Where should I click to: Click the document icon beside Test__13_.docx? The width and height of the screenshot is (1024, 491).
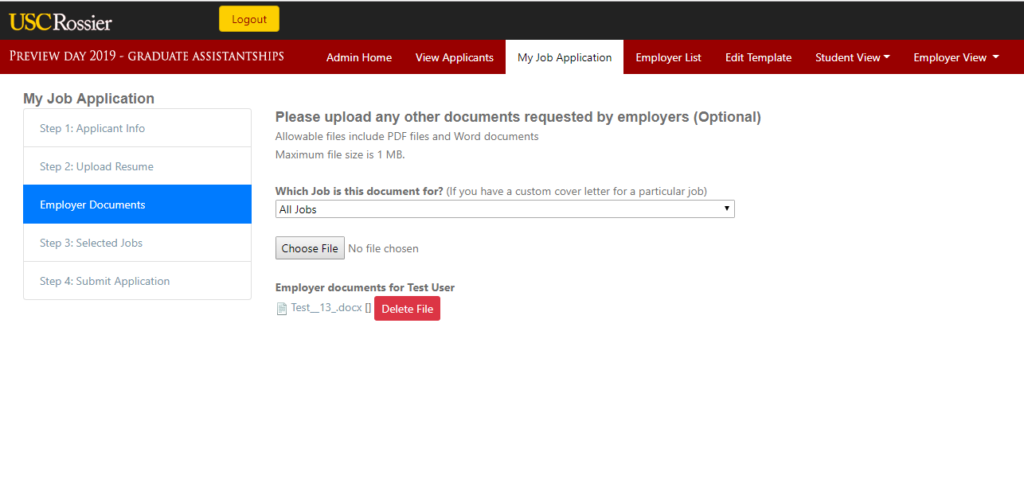coord(282,309)
